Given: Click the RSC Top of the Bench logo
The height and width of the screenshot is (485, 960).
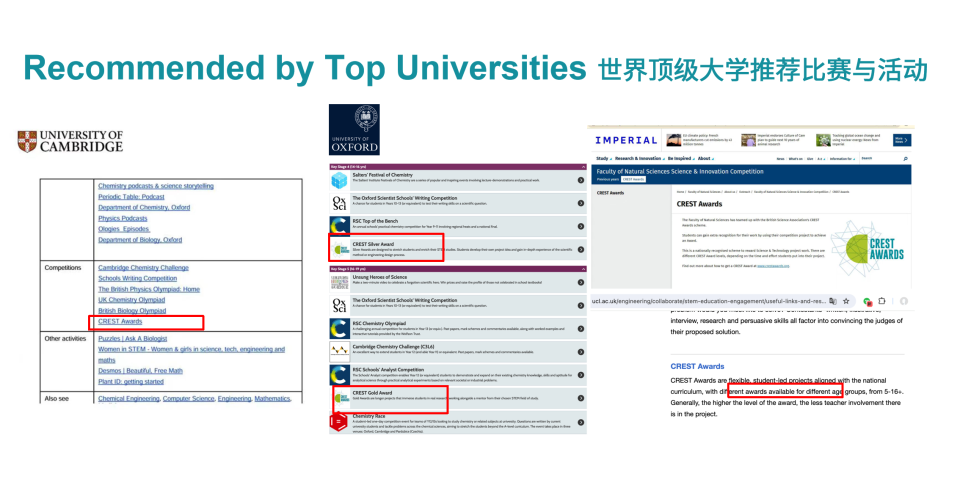Looking at the screenshot, I should 339,226.
